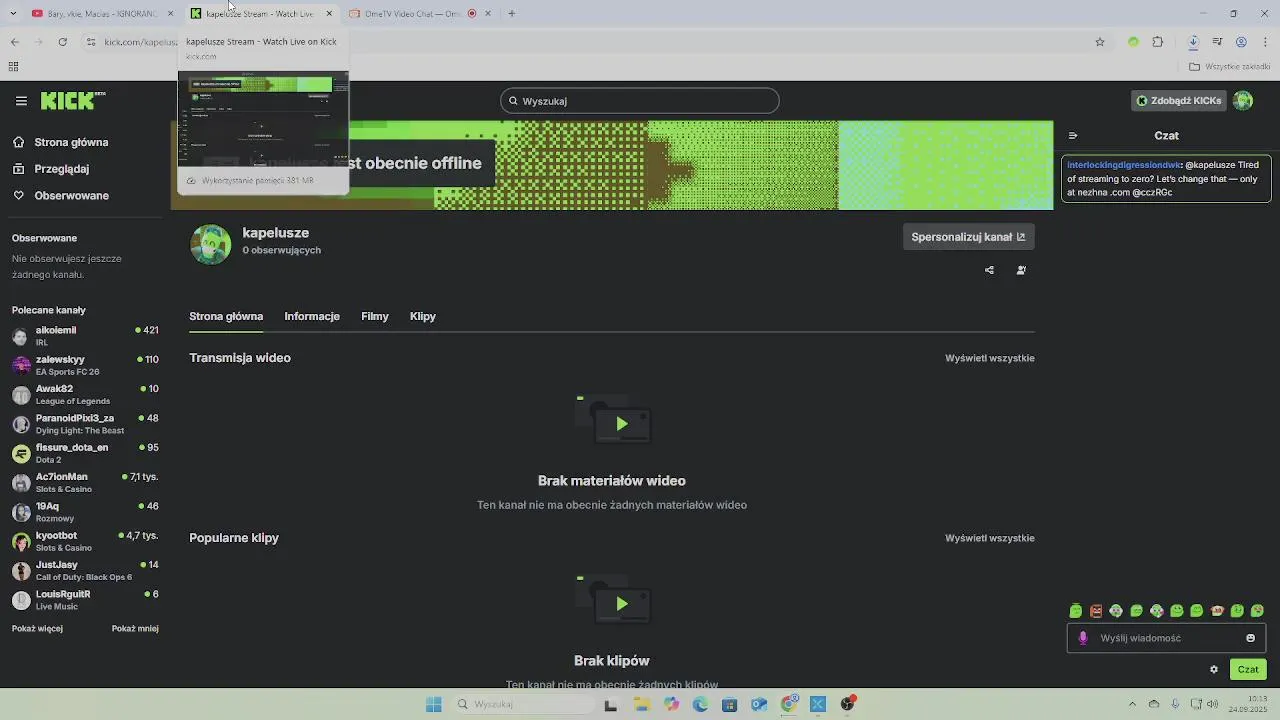
Task: Bookmark this page with star icon
Action: coord(1100,42)
